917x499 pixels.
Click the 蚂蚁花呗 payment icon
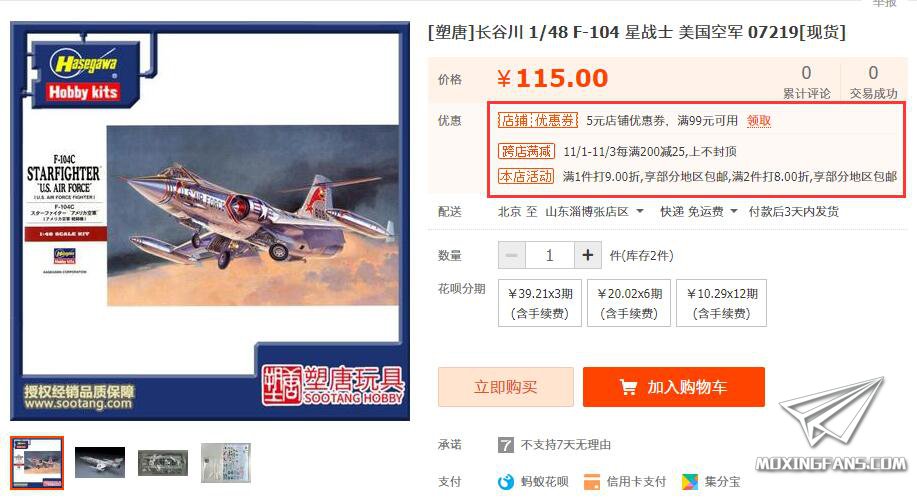(x=505, y=482)
